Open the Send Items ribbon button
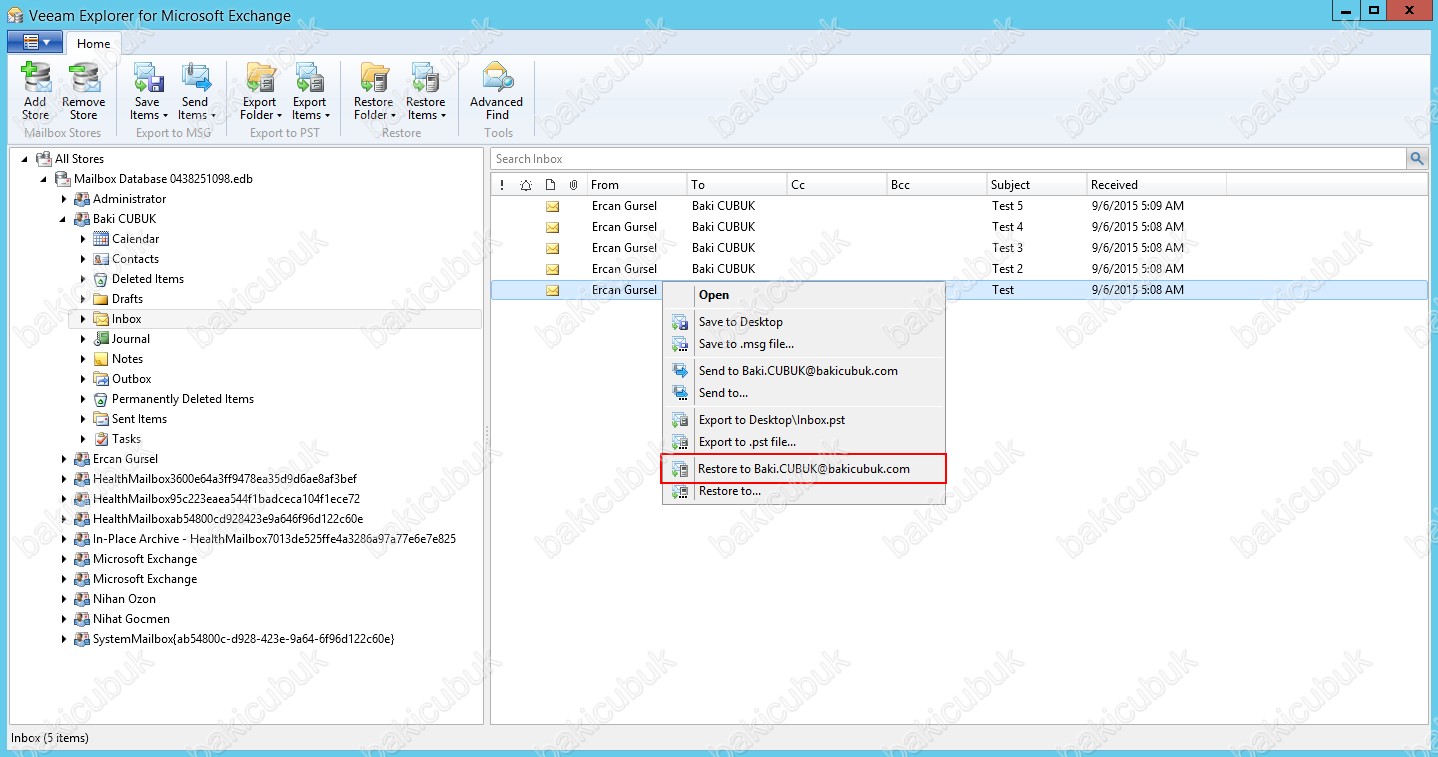The image size is (1438, 757). 195,90
